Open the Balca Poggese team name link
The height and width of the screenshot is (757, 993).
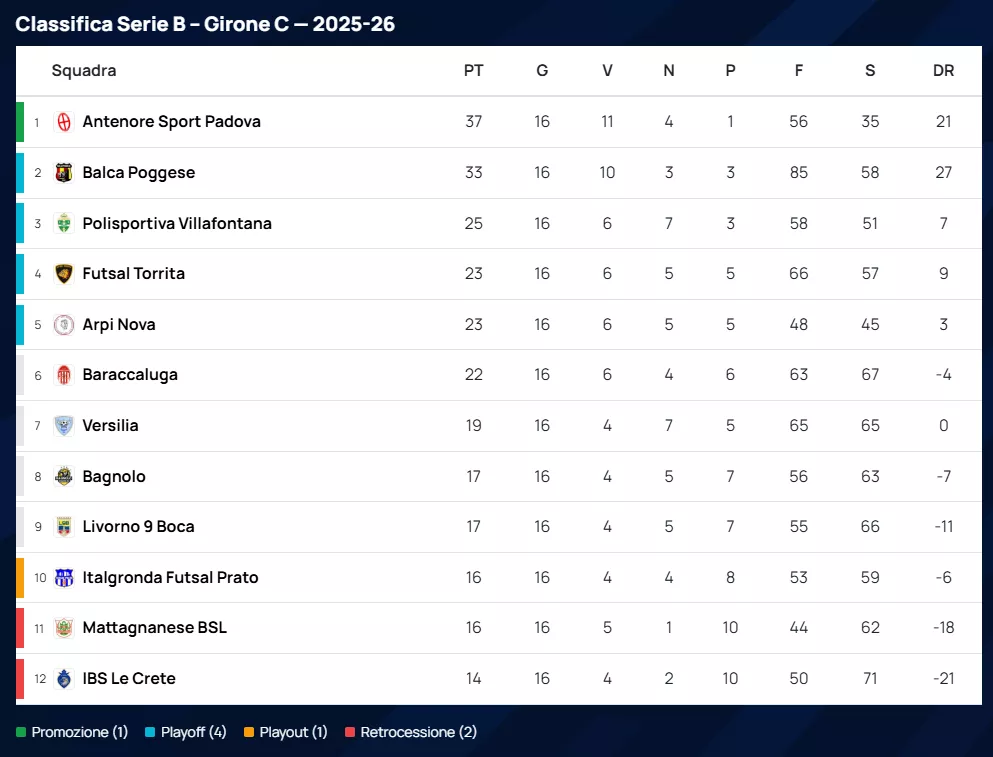138,173
